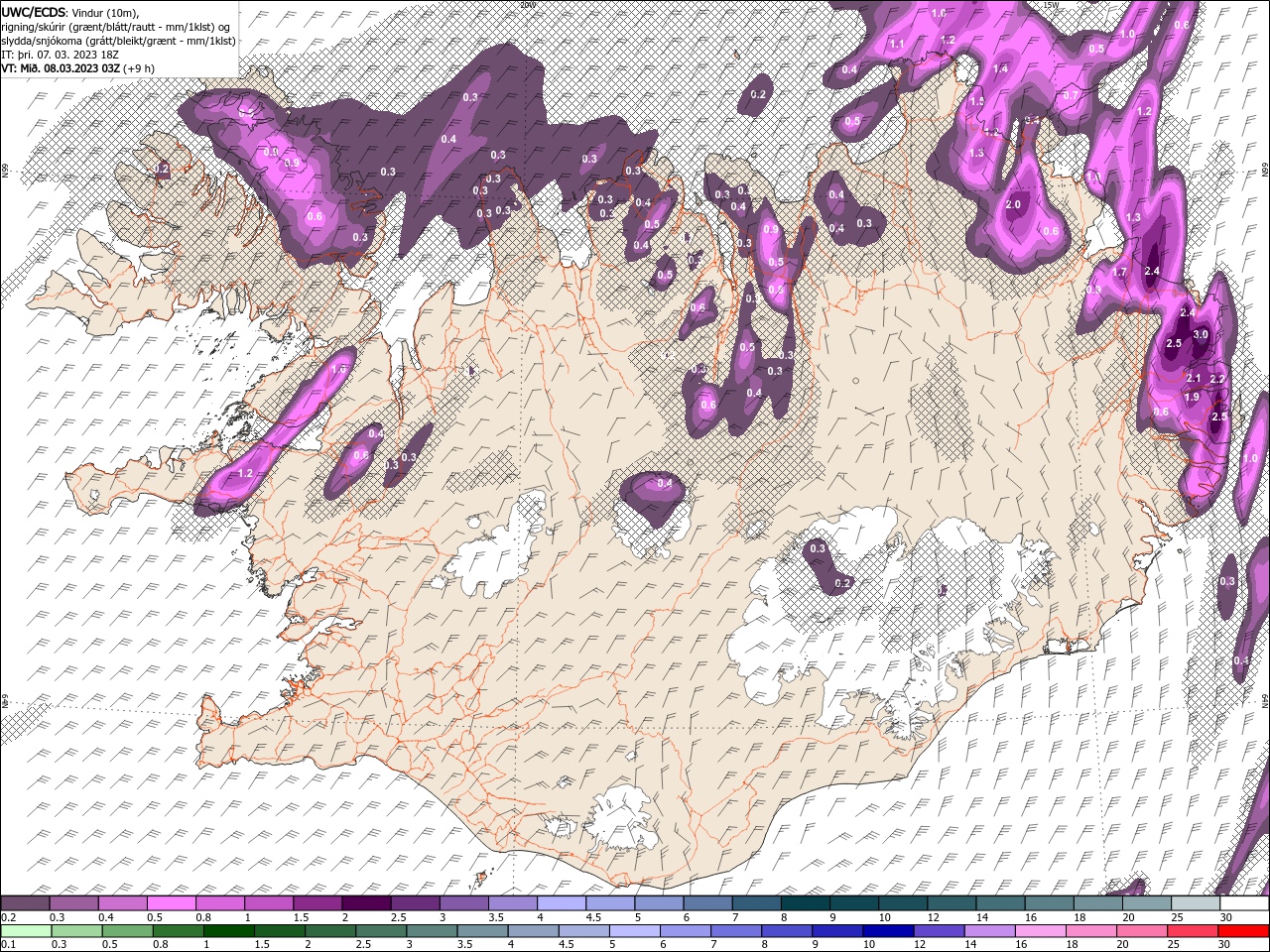Pick the pale grey swatch between 25 and 30, upper row
Screen dimensions: 1270x952
(x=1195, y=903)
